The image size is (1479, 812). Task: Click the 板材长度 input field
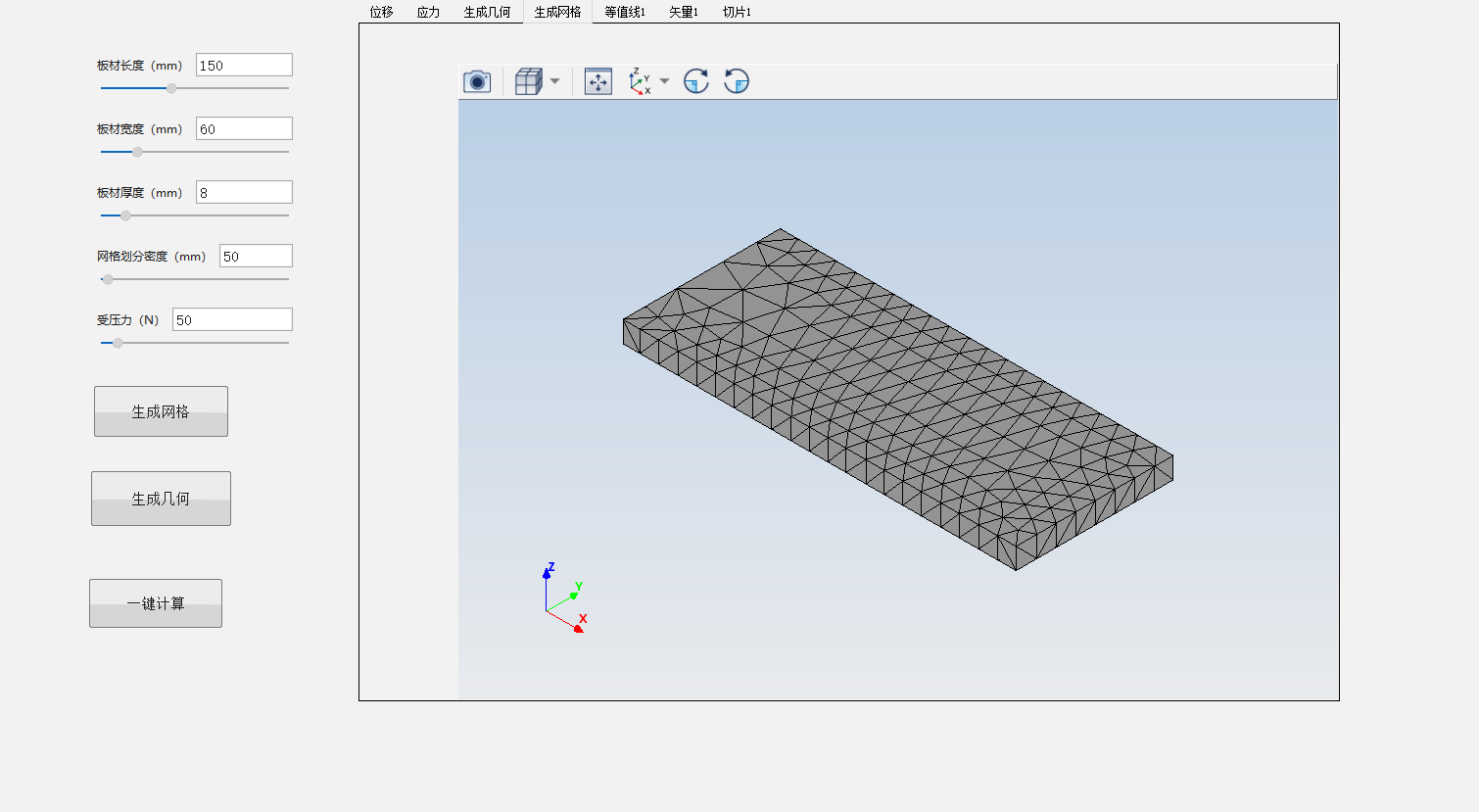(244, 65)
